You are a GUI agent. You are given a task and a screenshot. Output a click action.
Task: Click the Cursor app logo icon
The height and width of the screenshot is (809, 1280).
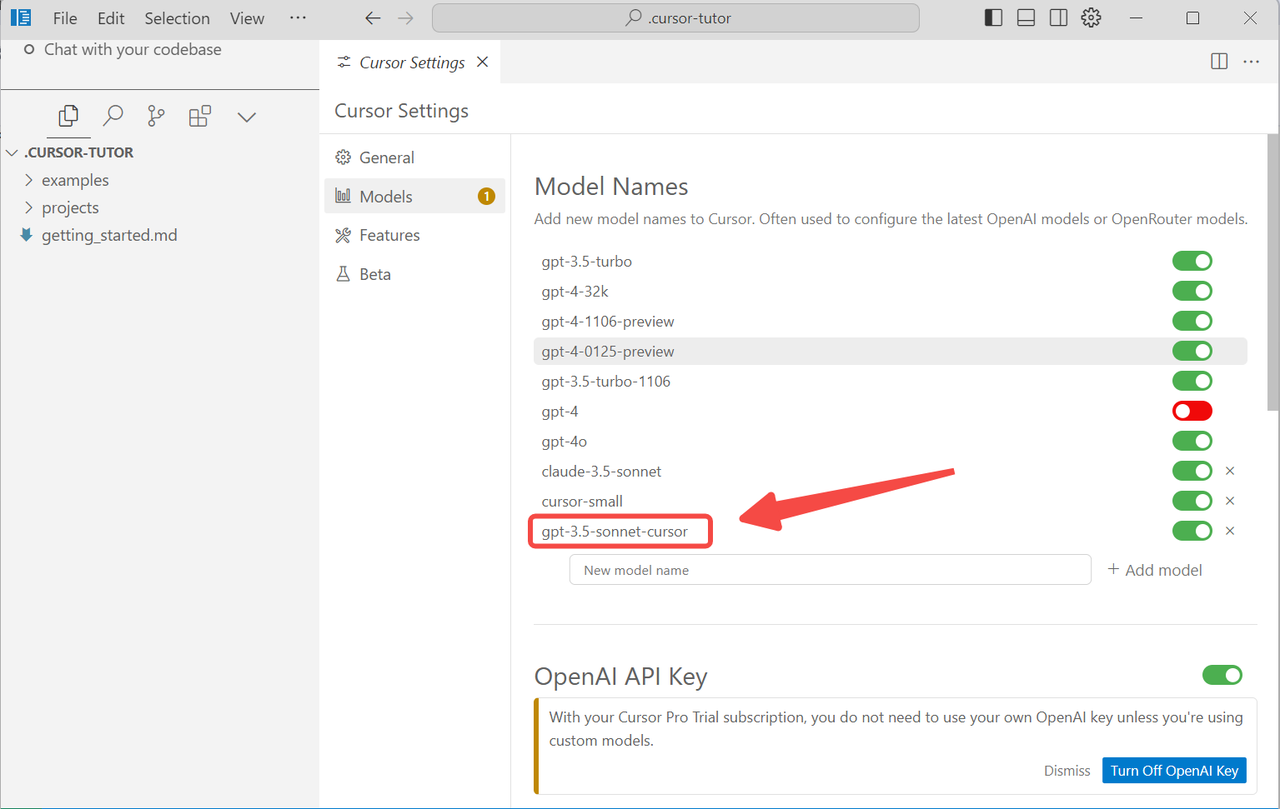pyautogui.click(x=20, y=18)
